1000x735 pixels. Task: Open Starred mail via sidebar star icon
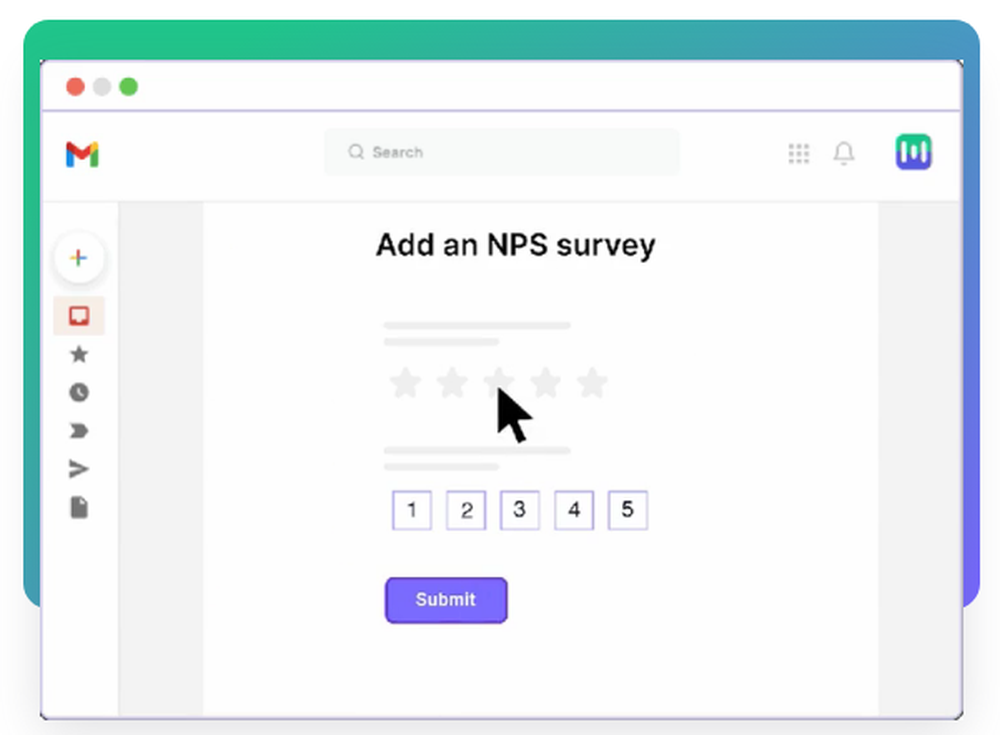point(79,354)
